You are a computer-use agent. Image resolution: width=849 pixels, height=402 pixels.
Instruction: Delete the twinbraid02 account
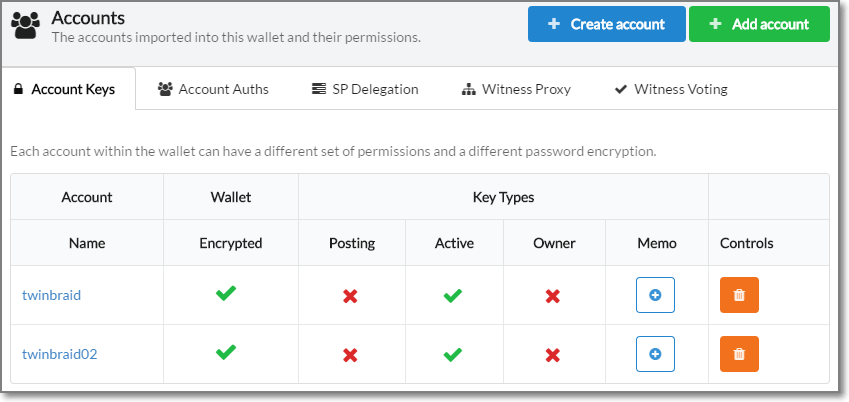739,354
